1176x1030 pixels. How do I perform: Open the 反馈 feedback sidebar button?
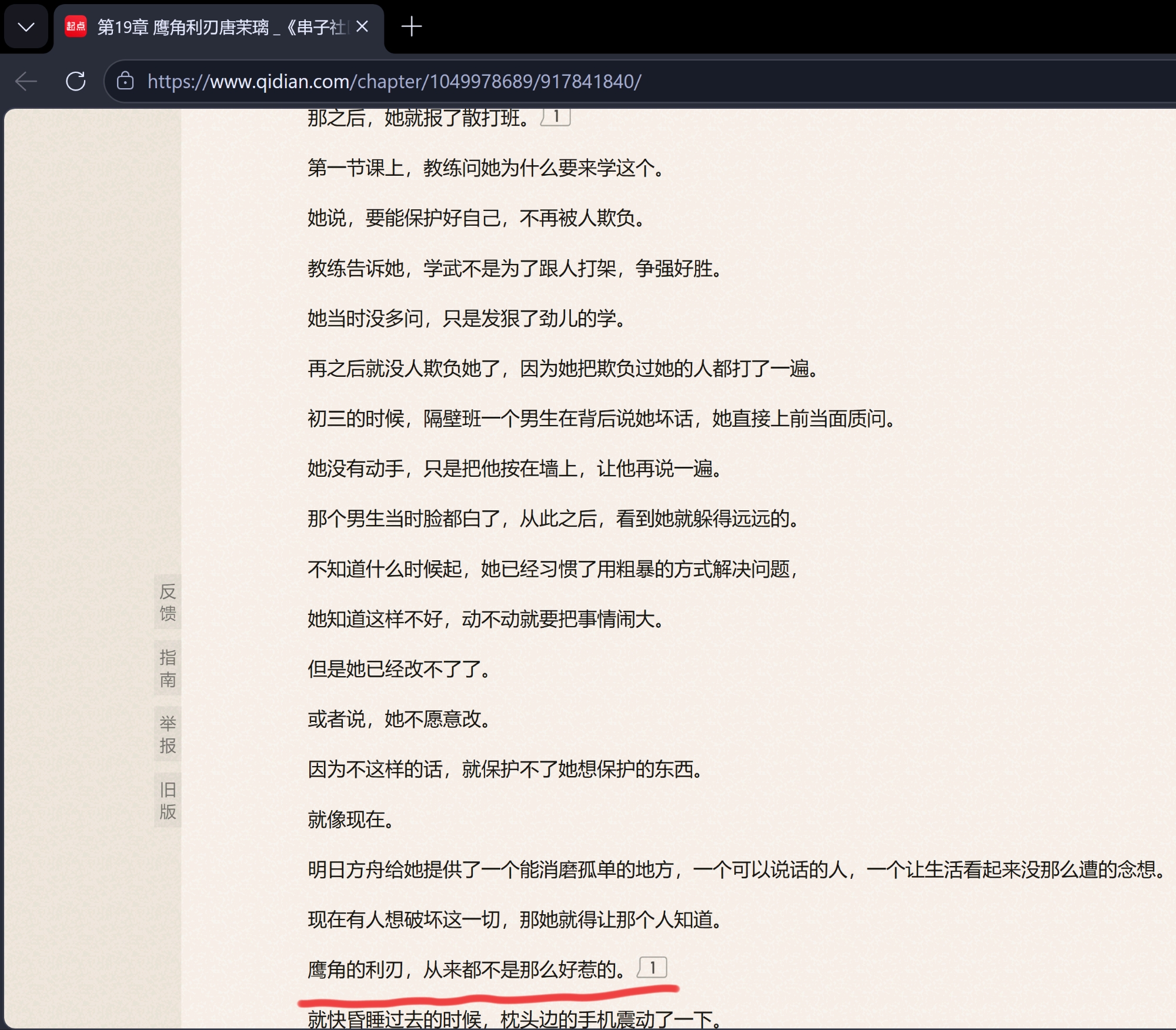click(168, 602)
